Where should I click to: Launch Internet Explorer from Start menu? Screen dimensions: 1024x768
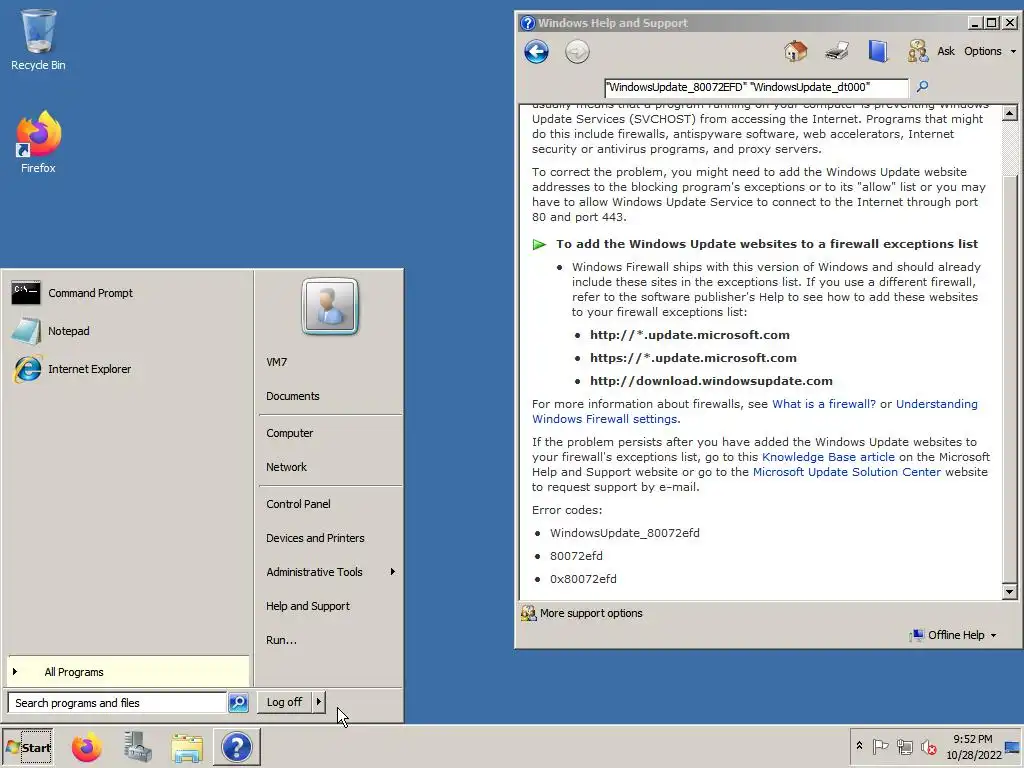point(127,369)
